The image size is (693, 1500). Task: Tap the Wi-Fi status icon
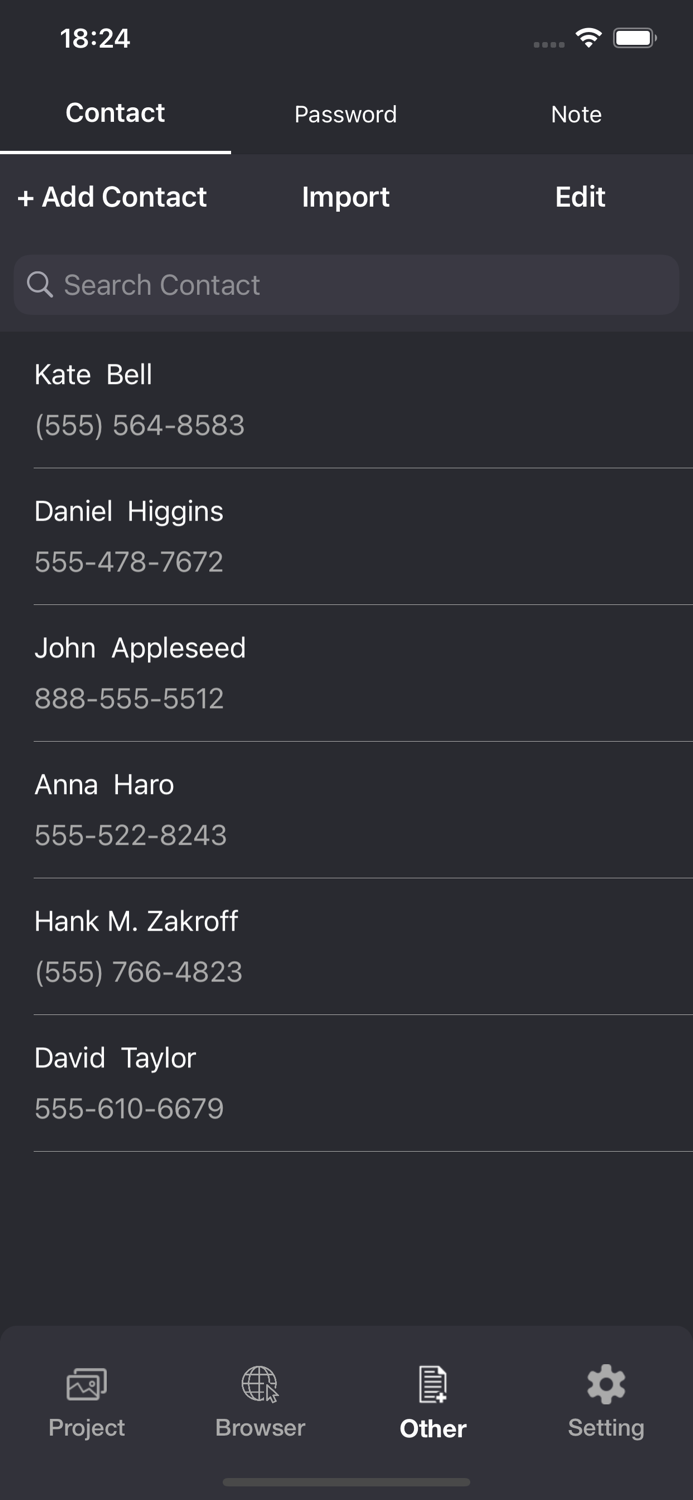pyautogui.click(x=589, y=39)
